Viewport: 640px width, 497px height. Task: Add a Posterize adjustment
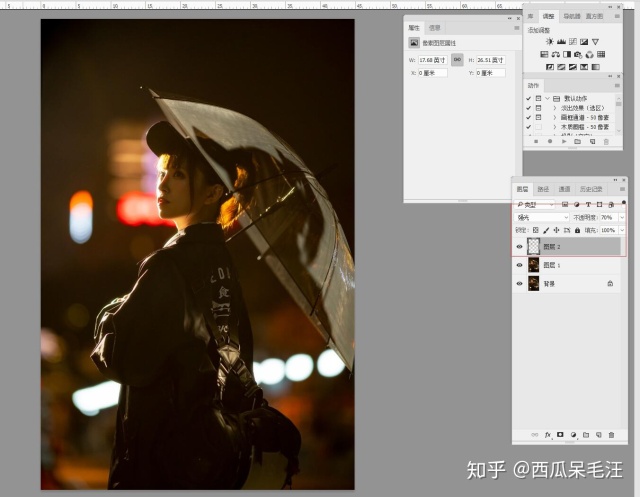pos(561,67)
